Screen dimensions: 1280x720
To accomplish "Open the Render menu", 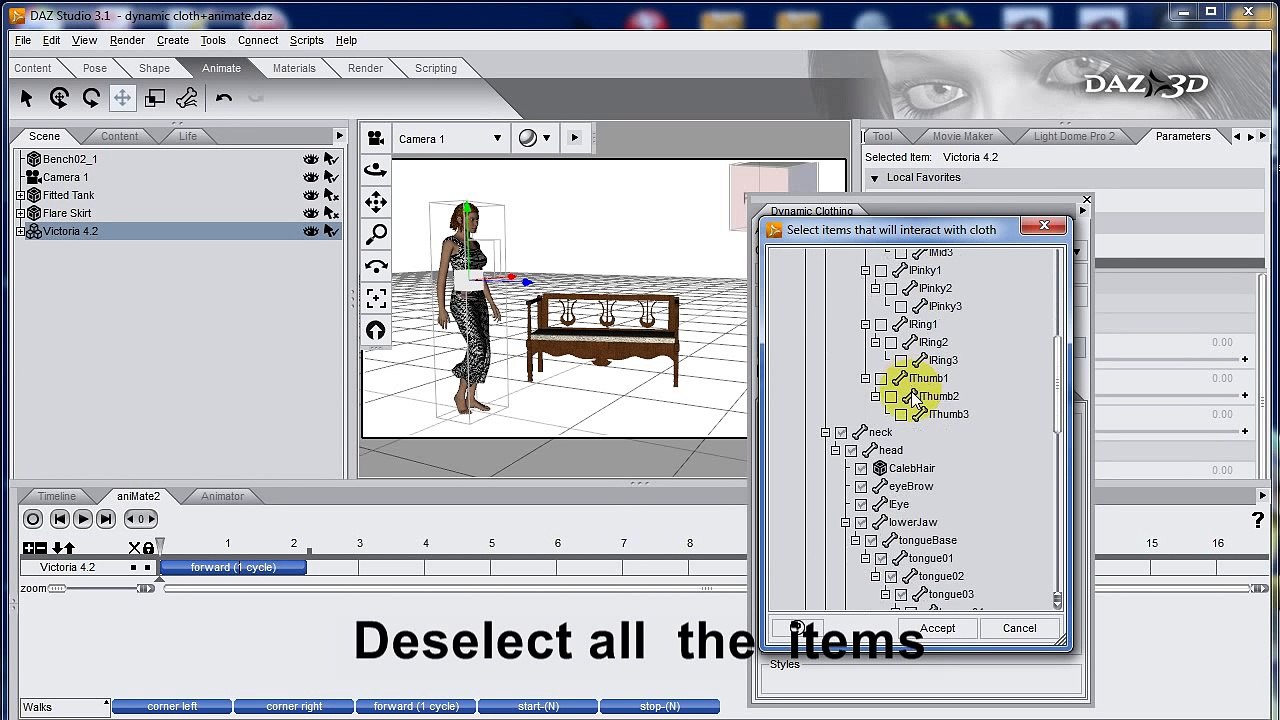I will 127,40.
